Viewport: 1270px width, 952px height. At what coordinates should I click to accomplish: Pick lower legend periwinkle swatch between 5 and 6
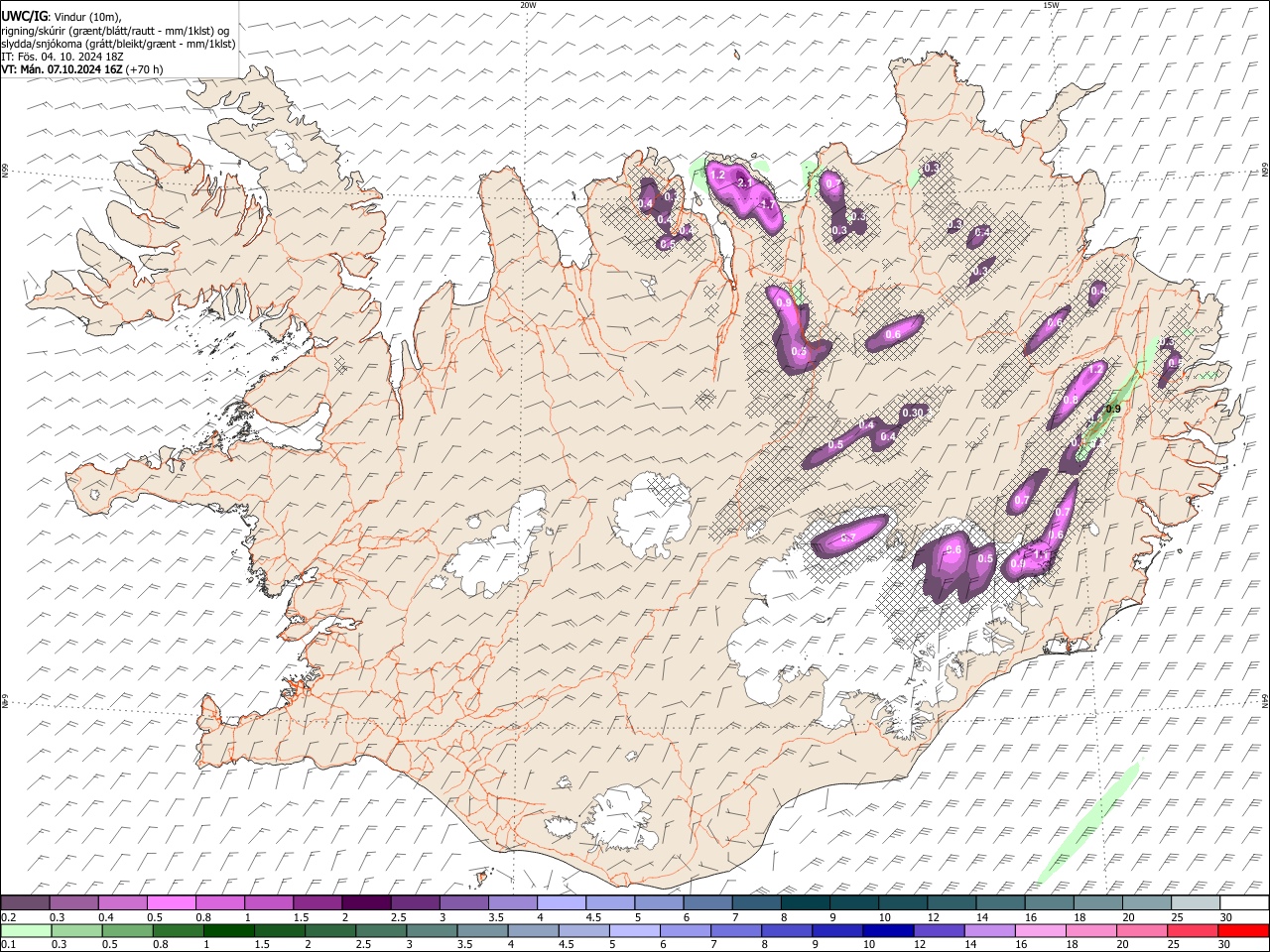(635, 930)
